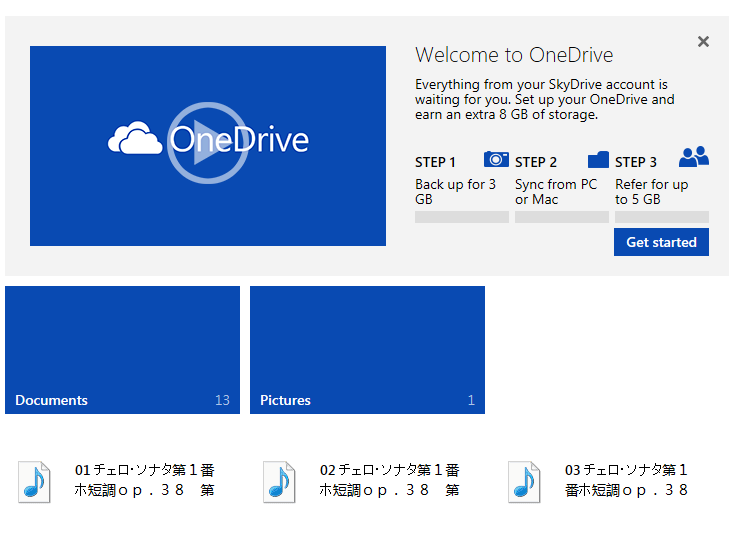Click the Welcome to OneDrive heading
737x536 pixels.
click(514, 55)
